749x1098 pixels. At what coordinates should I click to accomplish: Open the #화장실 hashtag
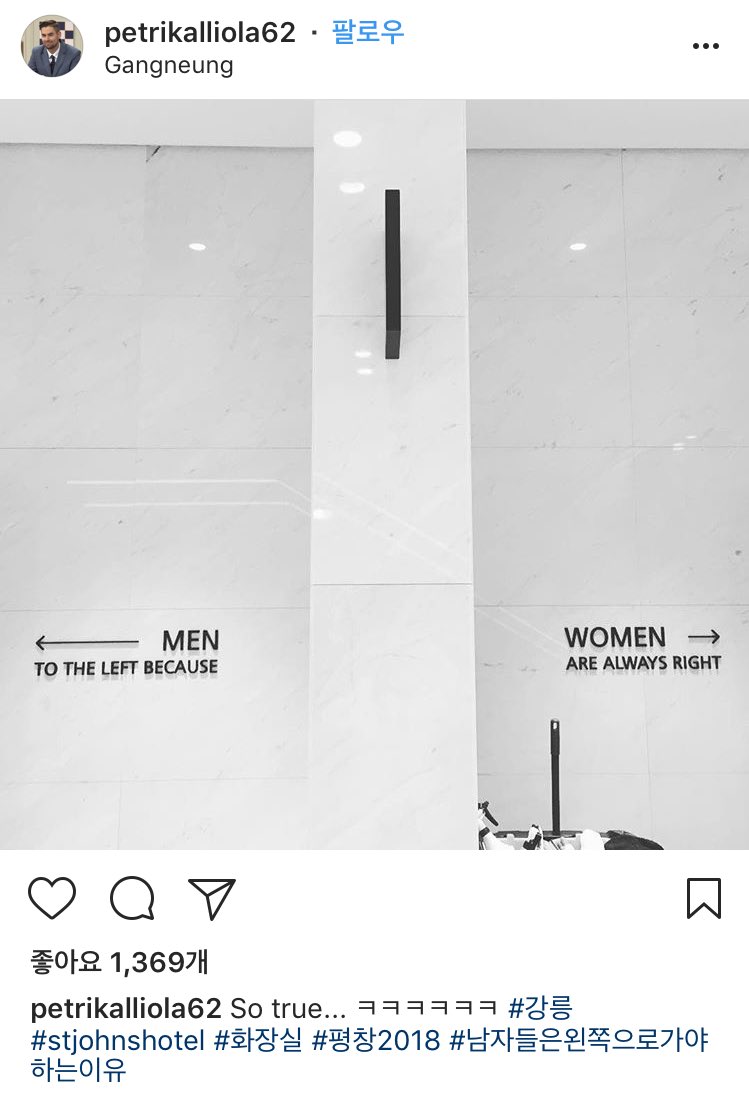point(258,1040)
